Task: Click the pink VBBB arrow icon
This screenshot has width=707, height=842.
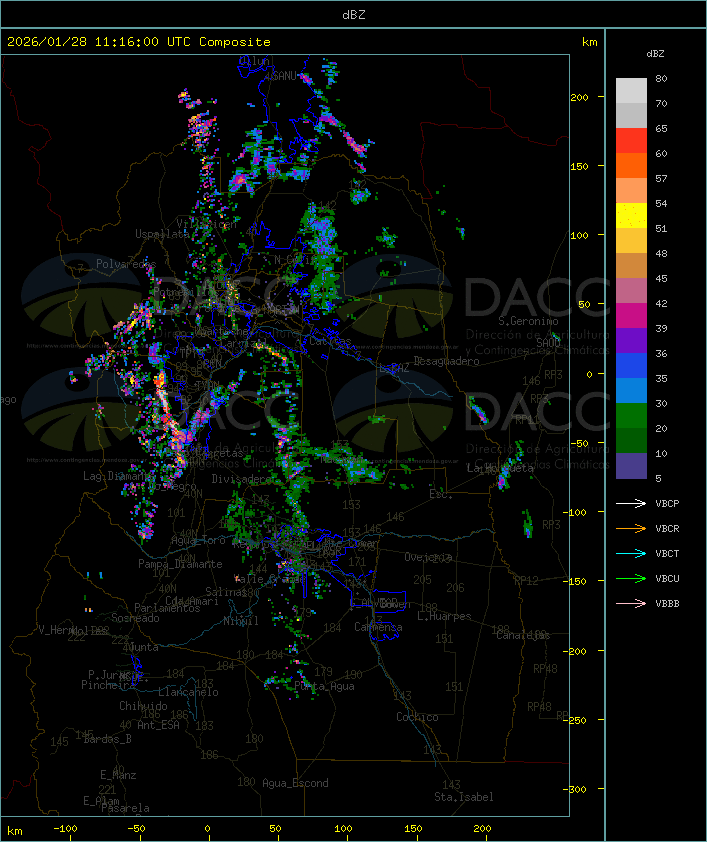Action: [x=631, y=604]
